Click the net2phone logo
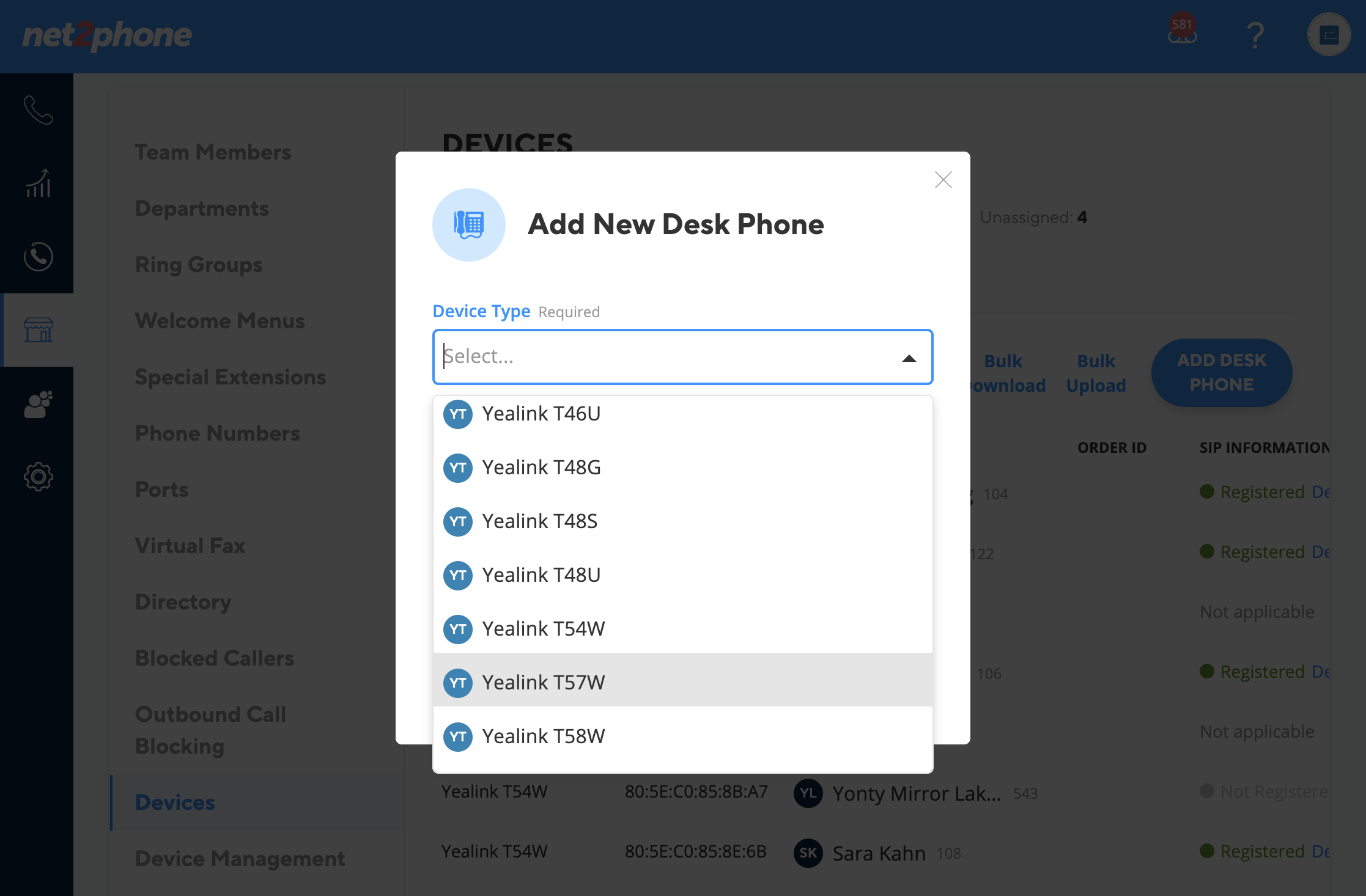Image resolution: width=1366 pixels, height=896 pixels. point(107,35)
